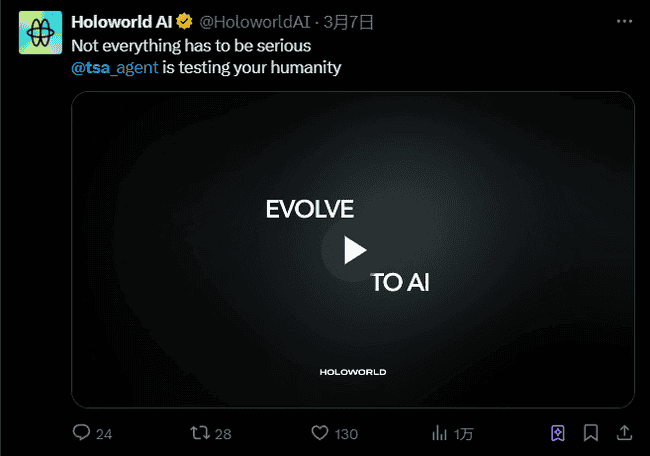Like the tweet with the heart icon
This screenshot has width=650, height=456.
pyautogui.click(x=320, y=433)
